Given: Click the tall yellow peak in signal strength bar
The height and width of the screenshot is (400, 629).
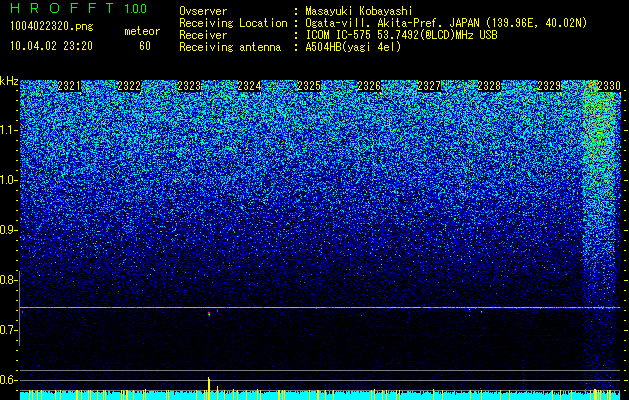Looking at the screenshot, I should click(209, 388).
